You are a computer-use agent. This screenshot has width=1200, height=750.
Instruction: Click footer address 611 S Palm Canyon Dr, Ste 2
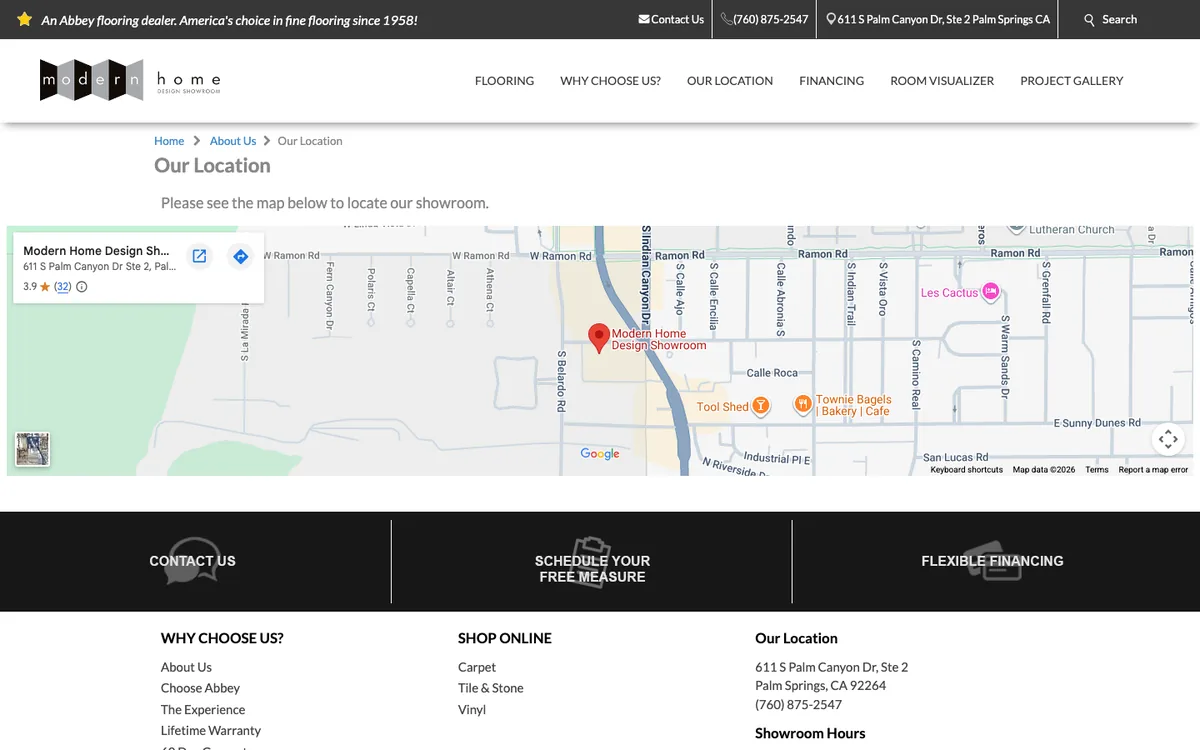pos(831,667)
